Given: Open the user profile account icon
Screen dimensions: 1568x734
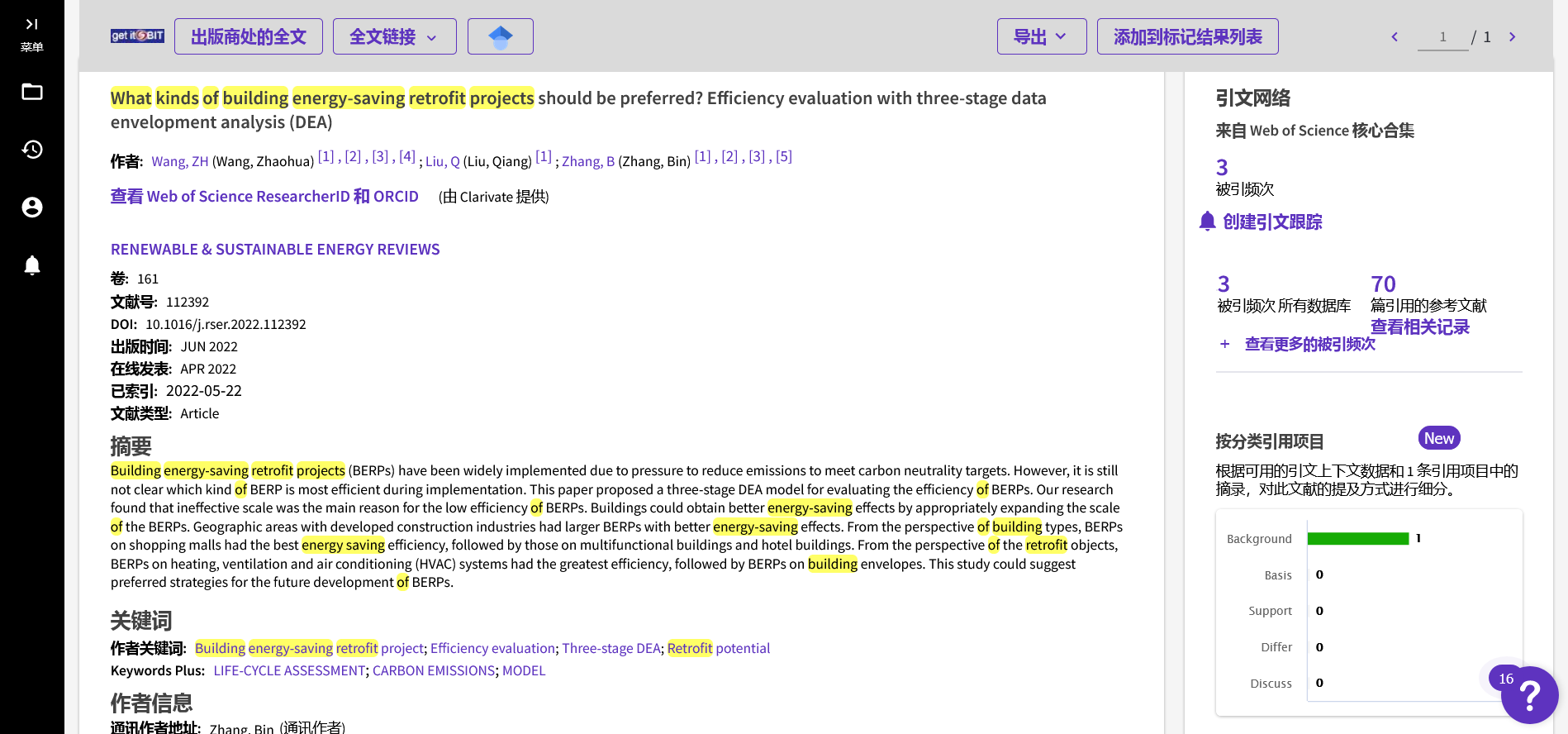Looking at the screenshot, I should [x=32, y=207].
